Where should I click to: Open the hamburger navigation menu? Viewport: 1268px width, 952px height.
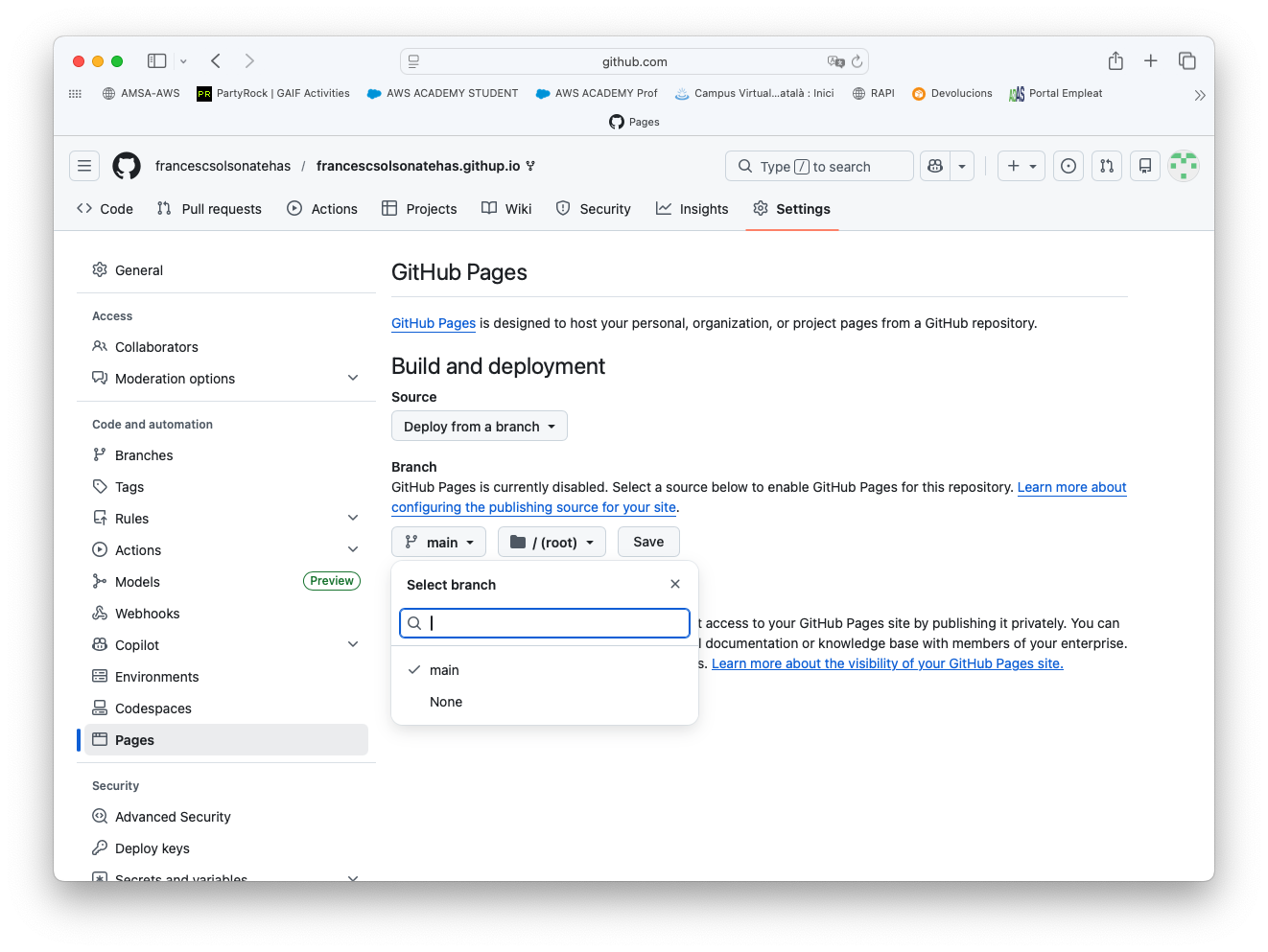(84, 166)
